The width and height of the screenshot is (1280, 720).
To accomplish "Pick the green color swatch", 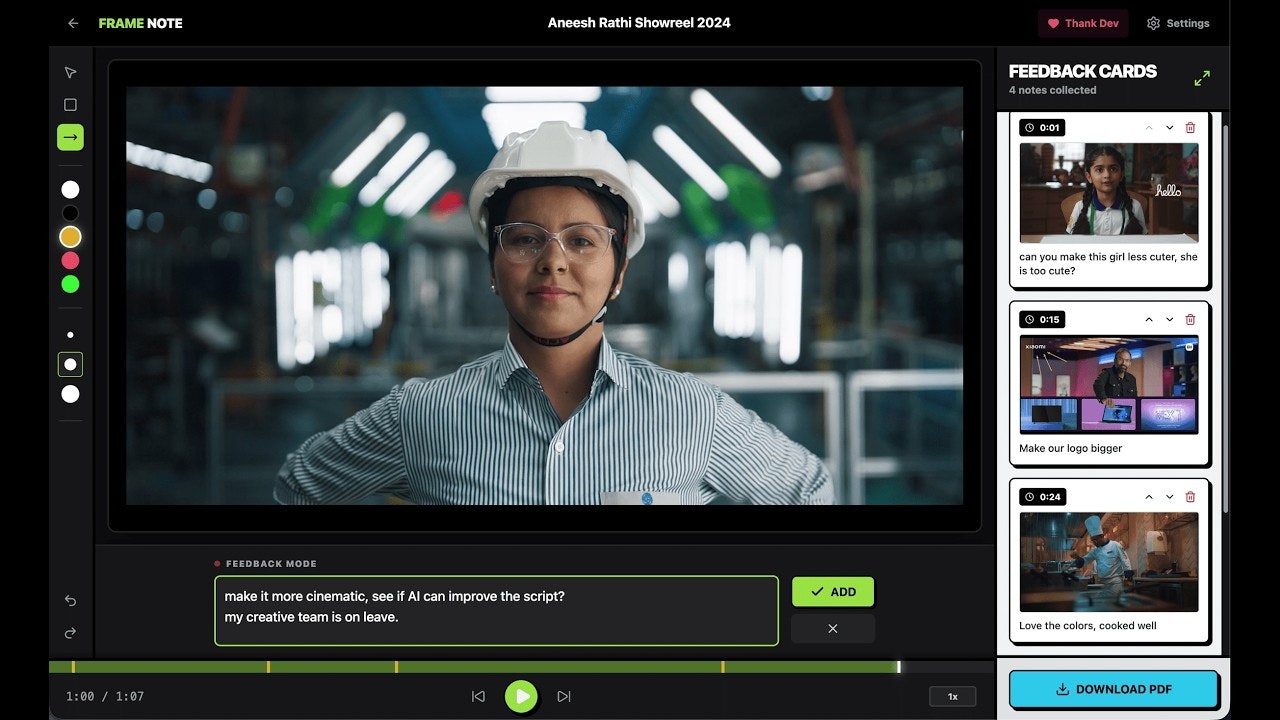I will tap(70, 284).
